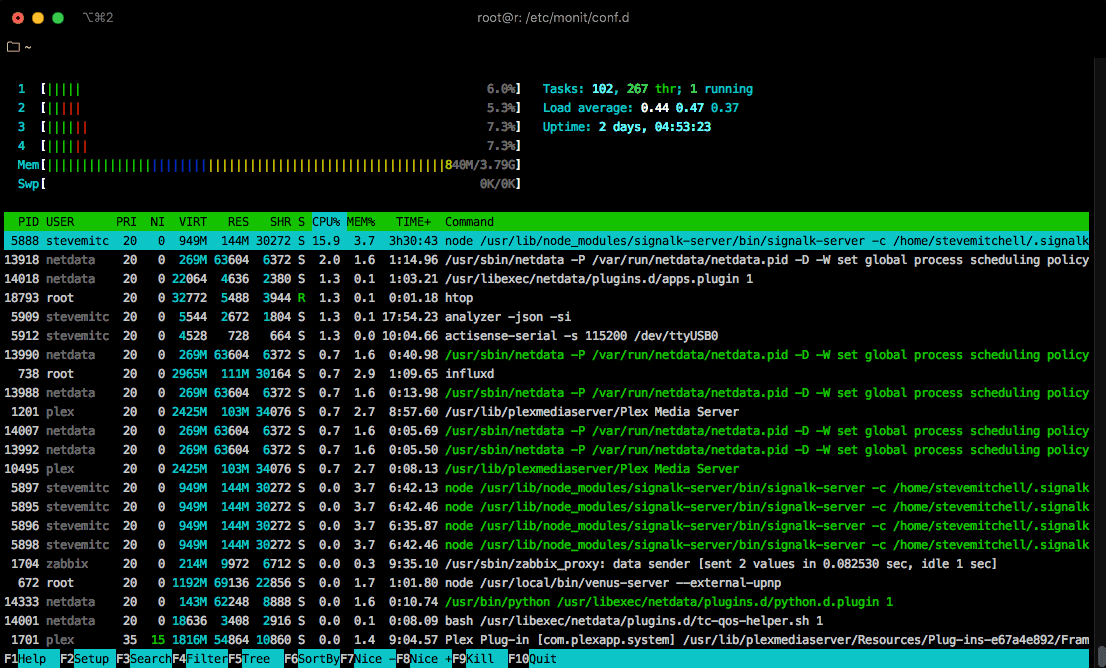The height and width of the screenshot is (668, 1106).
Task: Select netdata thread row PID 13990
Action: [547, 355]
